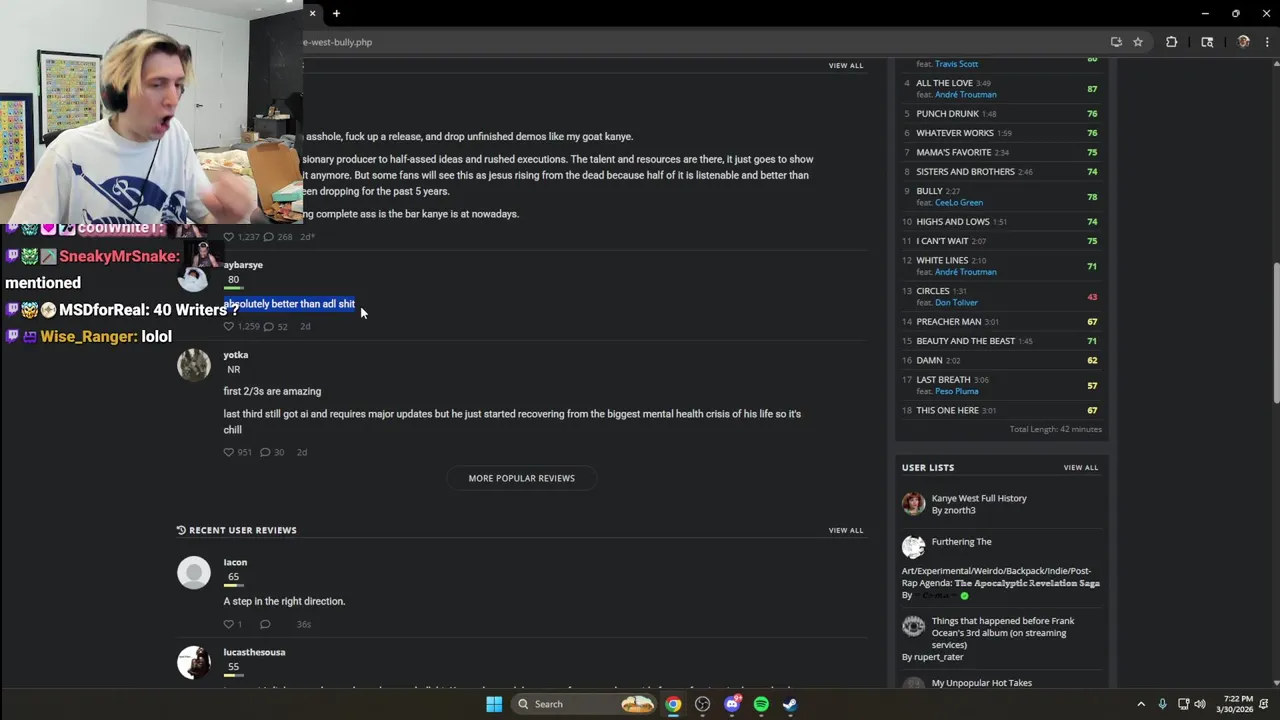Image resolution: width=1280 pixels, height=720 pixels.
Task: Open the Windows Start menu
Action: tap(494, 704)
